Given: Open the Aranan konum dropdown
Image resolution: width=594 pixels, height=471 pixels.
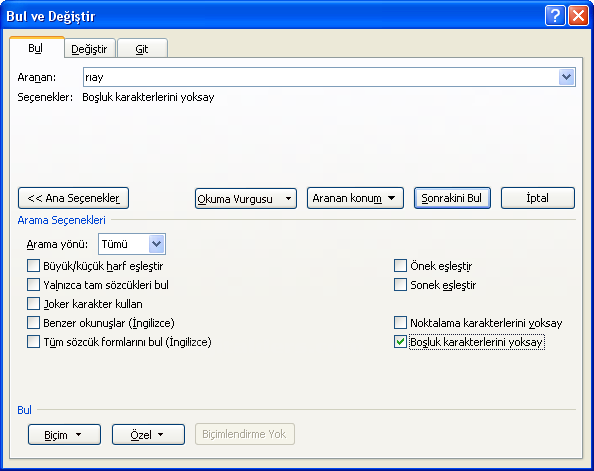Looking at the screenshot, I should coord(355,198).
